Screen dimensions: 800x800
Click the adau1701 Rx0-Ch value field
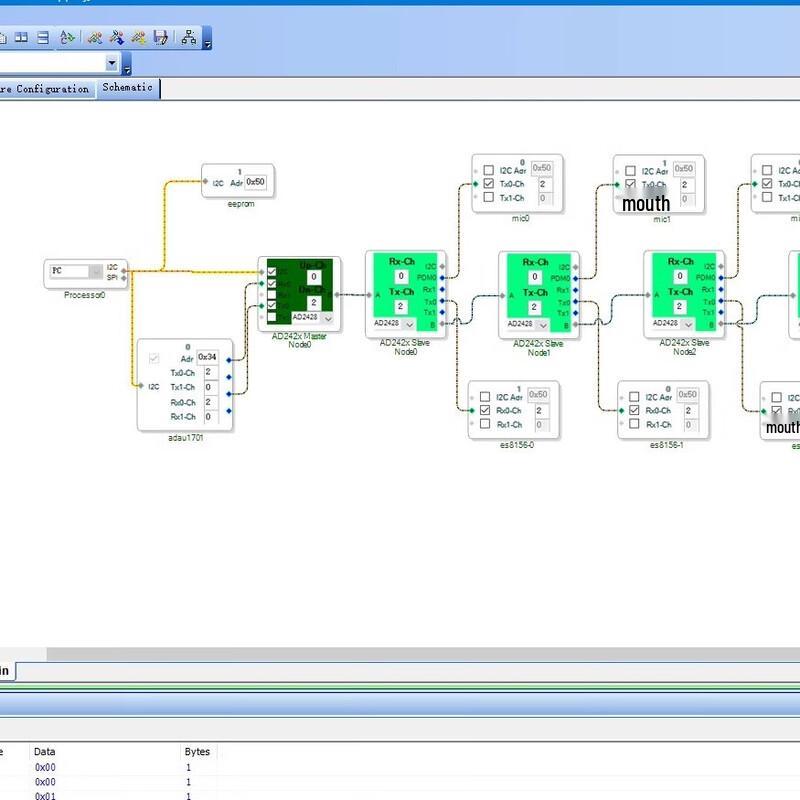(x=211, y=402)
